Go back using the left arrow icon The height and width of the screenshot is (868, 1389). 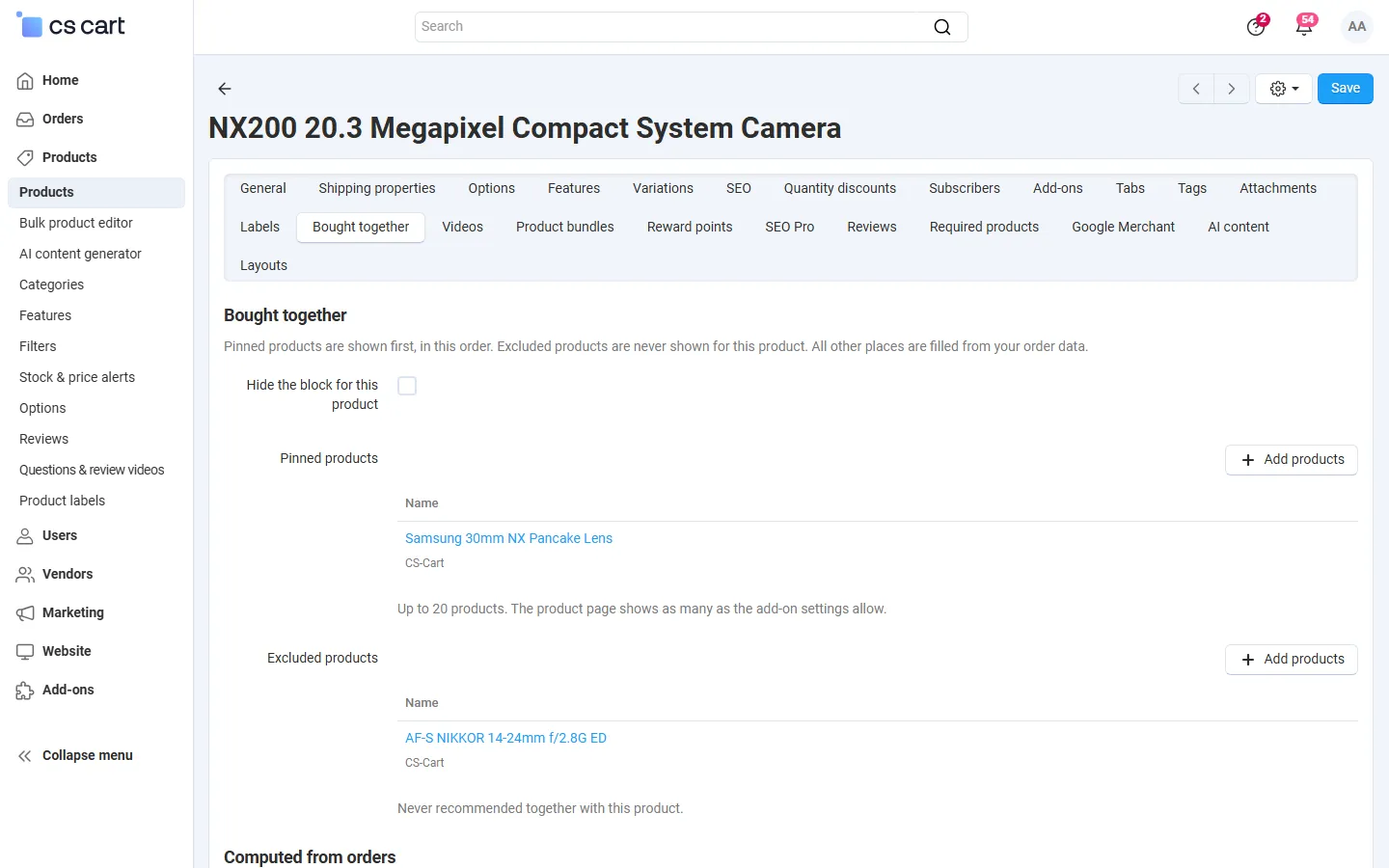[225, 89]
